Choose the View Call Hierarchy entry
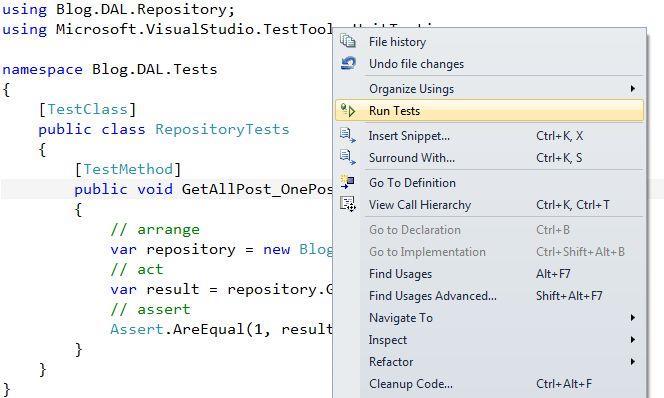The image size is (664, 398). [490, 205]
